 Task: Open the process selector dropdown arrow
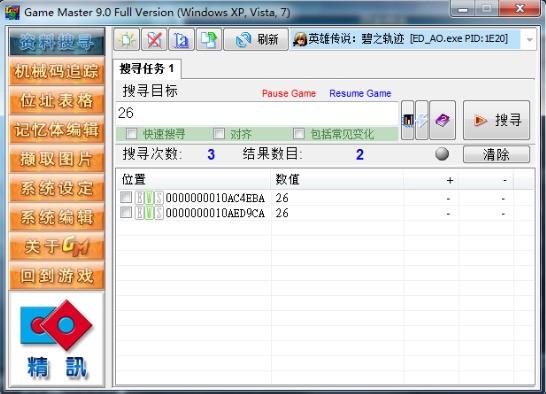pos(530,40)
